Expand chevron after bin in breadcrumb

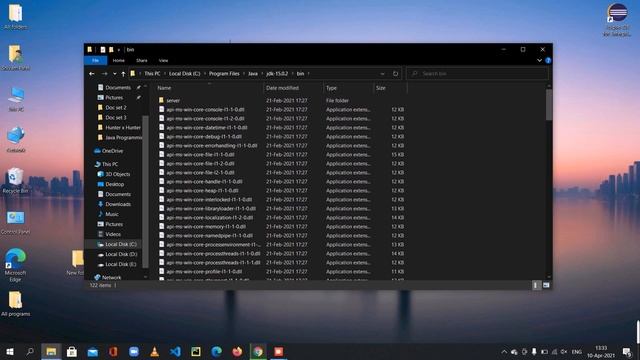[x=309, y=74]
